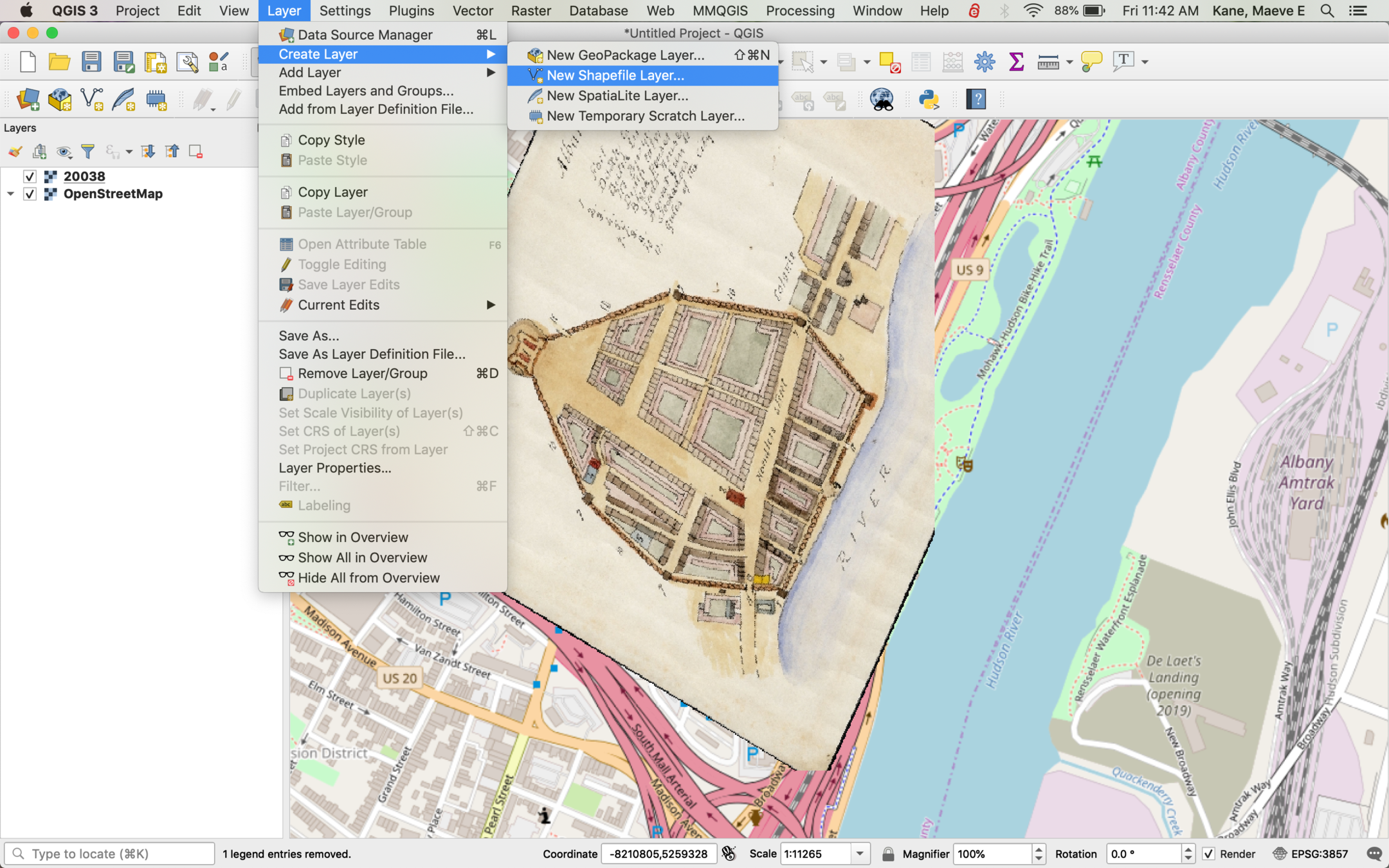
Task: Choose Layer Properties from the menu
Action: pos(334,468)
